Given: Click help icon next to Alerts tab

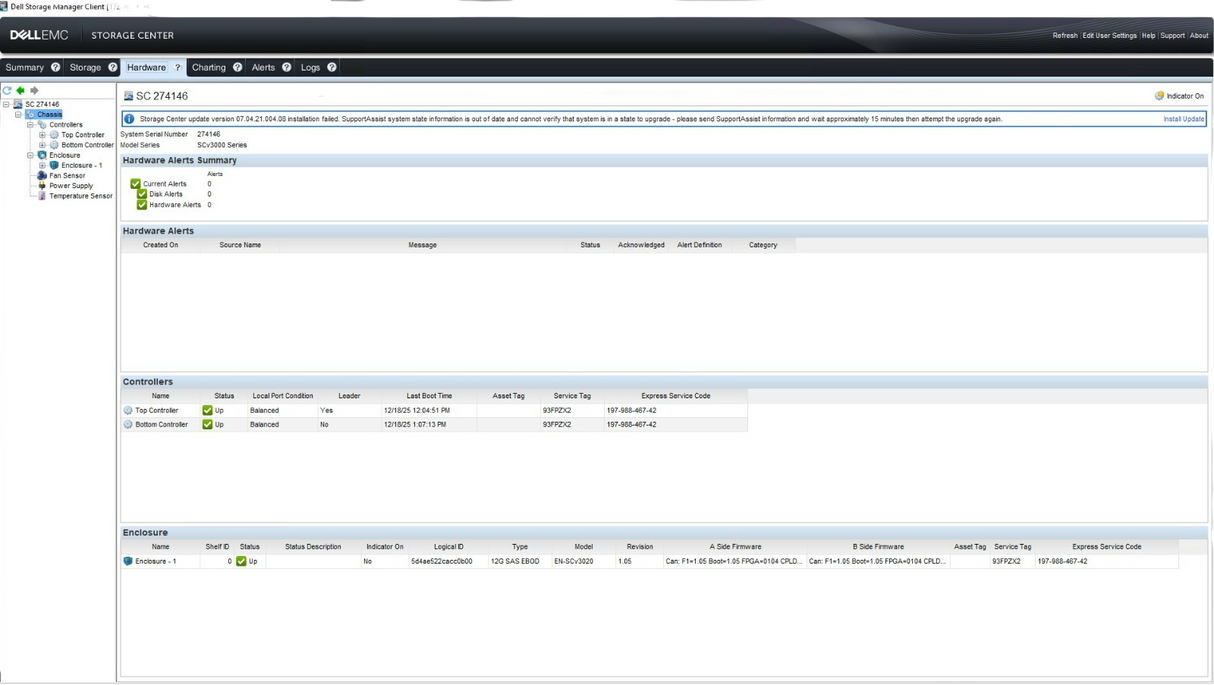Looking at the screenshot, I should pyautogui.click(x=286, y=67).
